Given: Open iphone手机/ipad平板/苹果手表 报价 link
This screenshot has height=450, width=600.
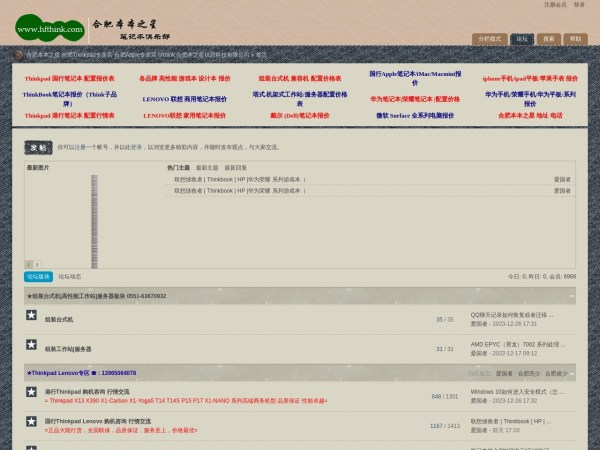Looking at the screenshot, I should pyautogui.click(x=530, y=78).
